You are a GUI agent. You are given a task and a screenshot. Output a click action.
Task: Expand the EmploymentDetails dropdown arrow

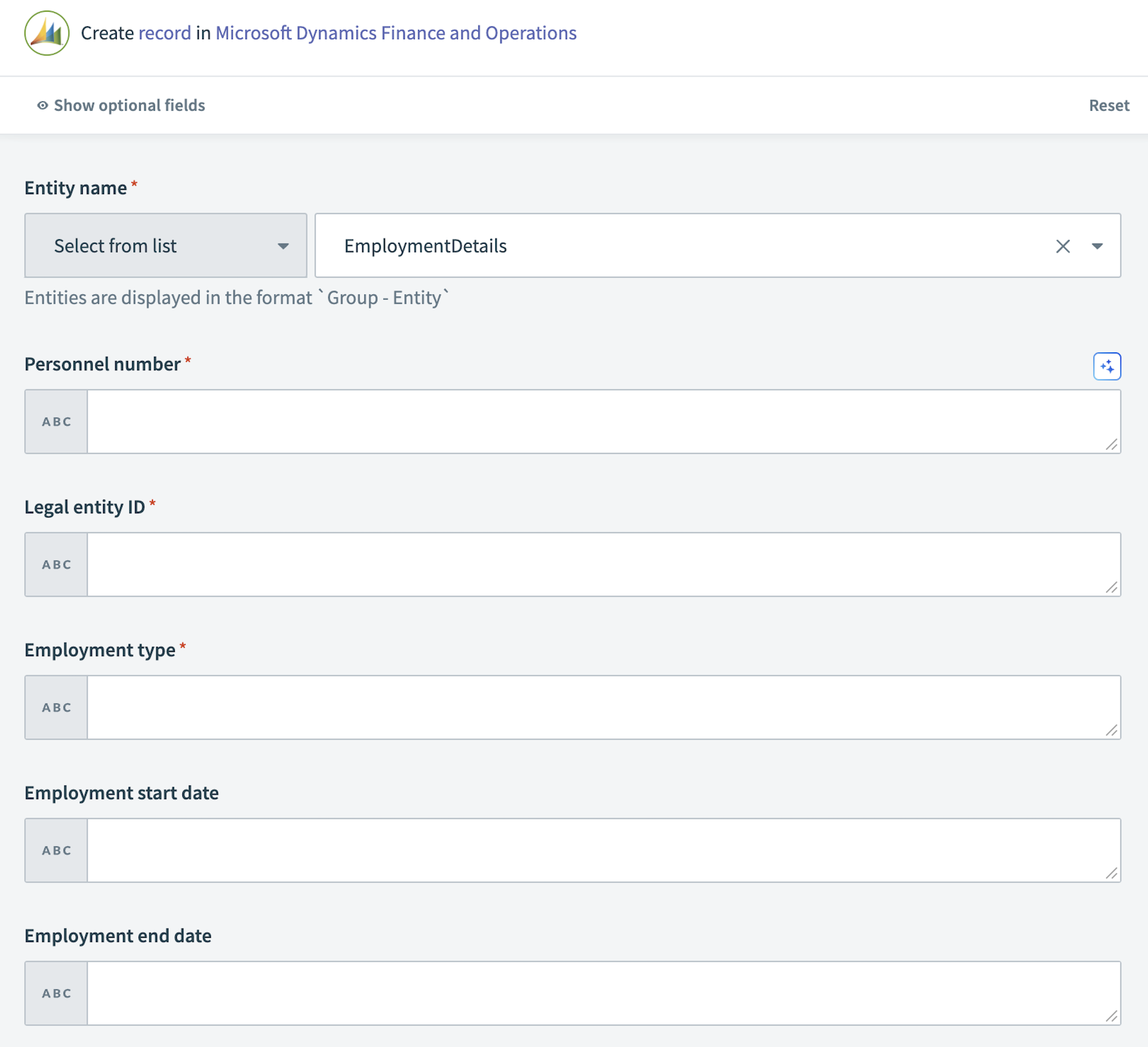point(1096,245)
